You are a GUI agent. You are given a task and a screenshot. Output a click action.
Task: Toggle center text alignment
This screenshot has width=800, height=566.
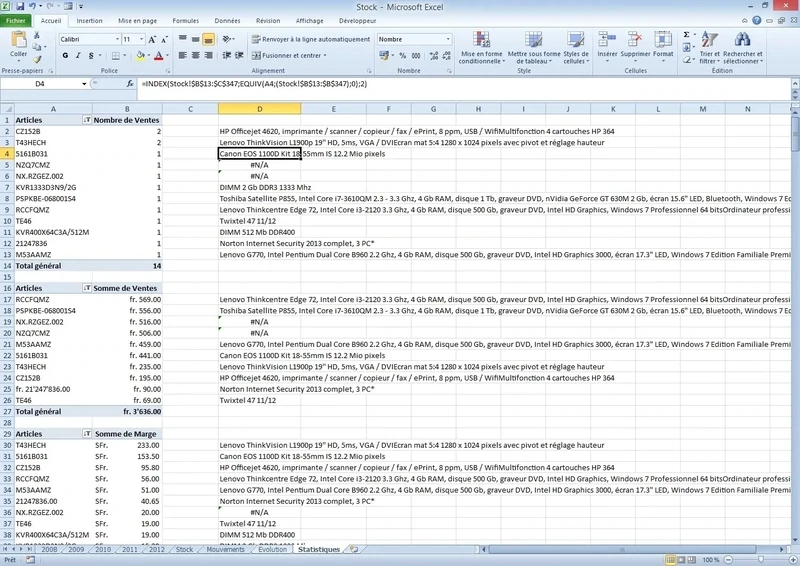[195, 55]
